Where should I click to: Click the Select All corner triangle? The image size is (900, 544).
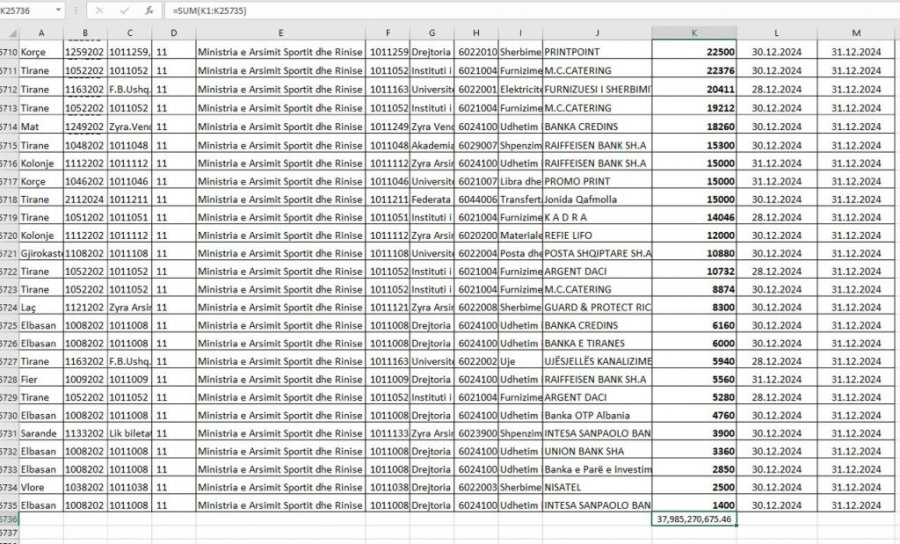[x=10, y=33]
